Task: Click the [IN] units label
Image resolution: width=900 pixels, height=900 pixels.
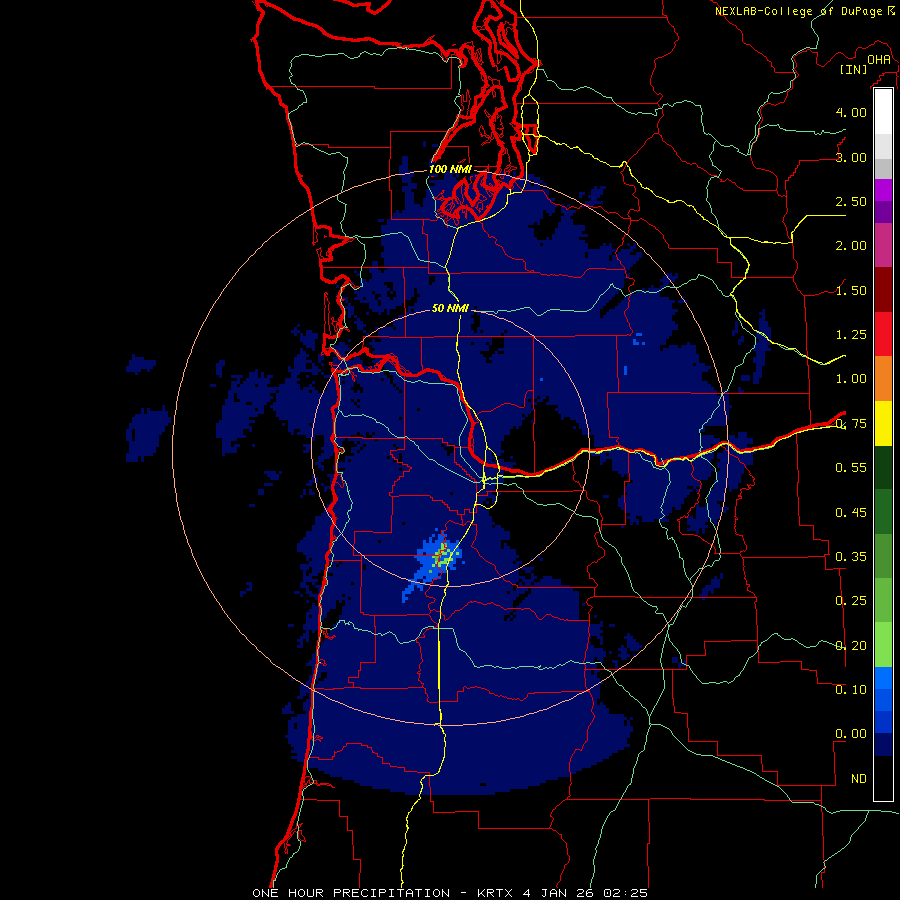Action: tap(853, 69)
